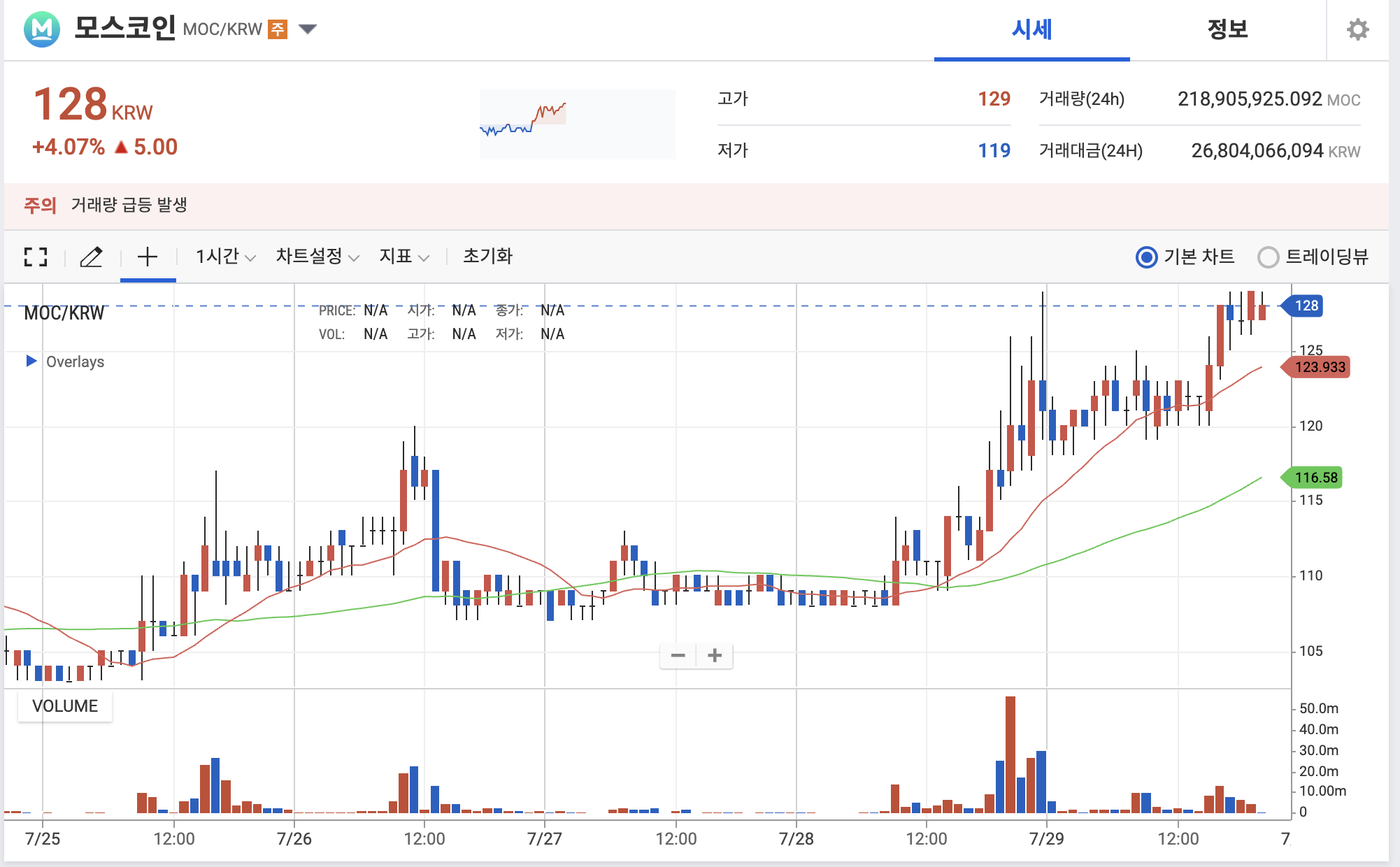
Task: Expand the Overlays triangle
Action: pyautogui.click(x=31, y=361)
